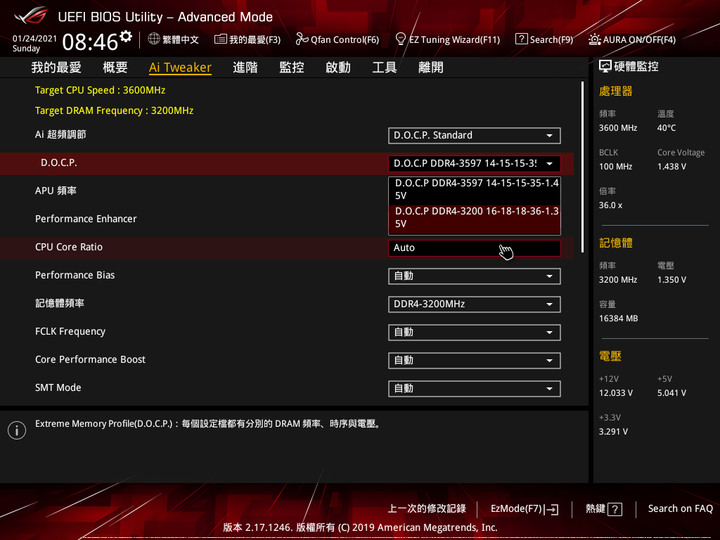Screen dimensions: 720x540
Task: Select the Performance Enhancer row
Action: tap(86, 219)
